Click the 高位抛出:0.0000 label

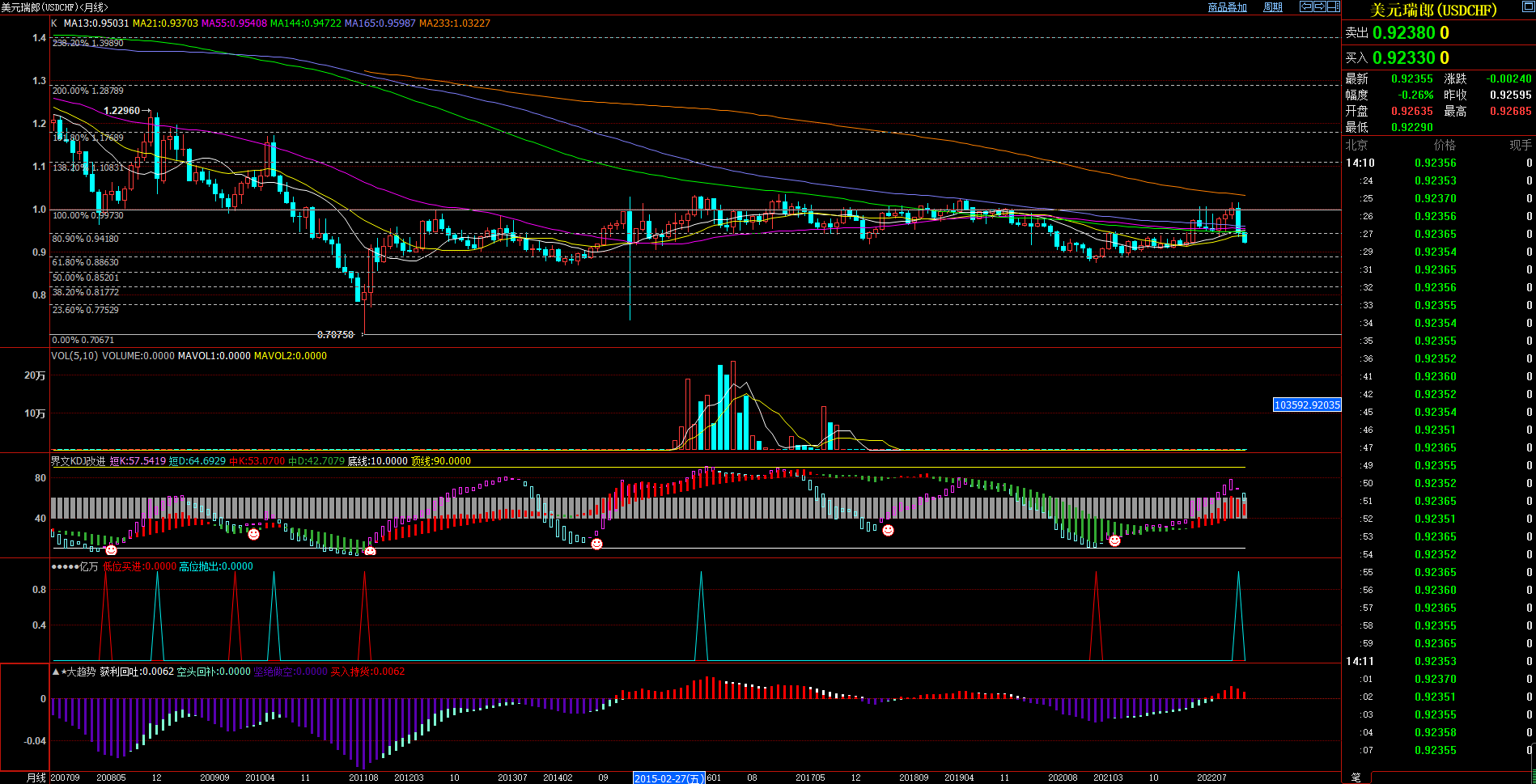pos(216,566)
